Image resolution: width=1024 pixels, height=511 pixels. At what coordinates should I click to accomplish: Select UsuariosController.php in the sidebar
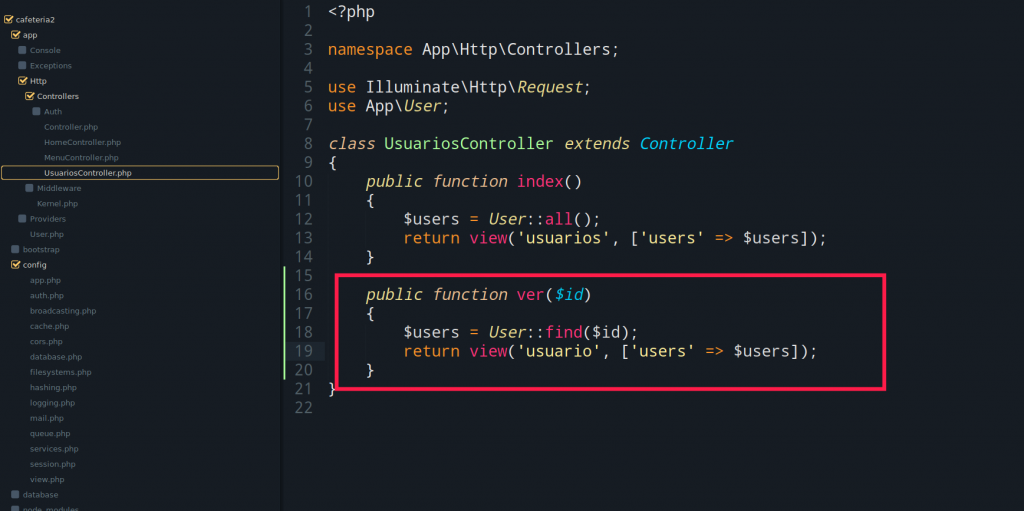(x=87, y=173)
